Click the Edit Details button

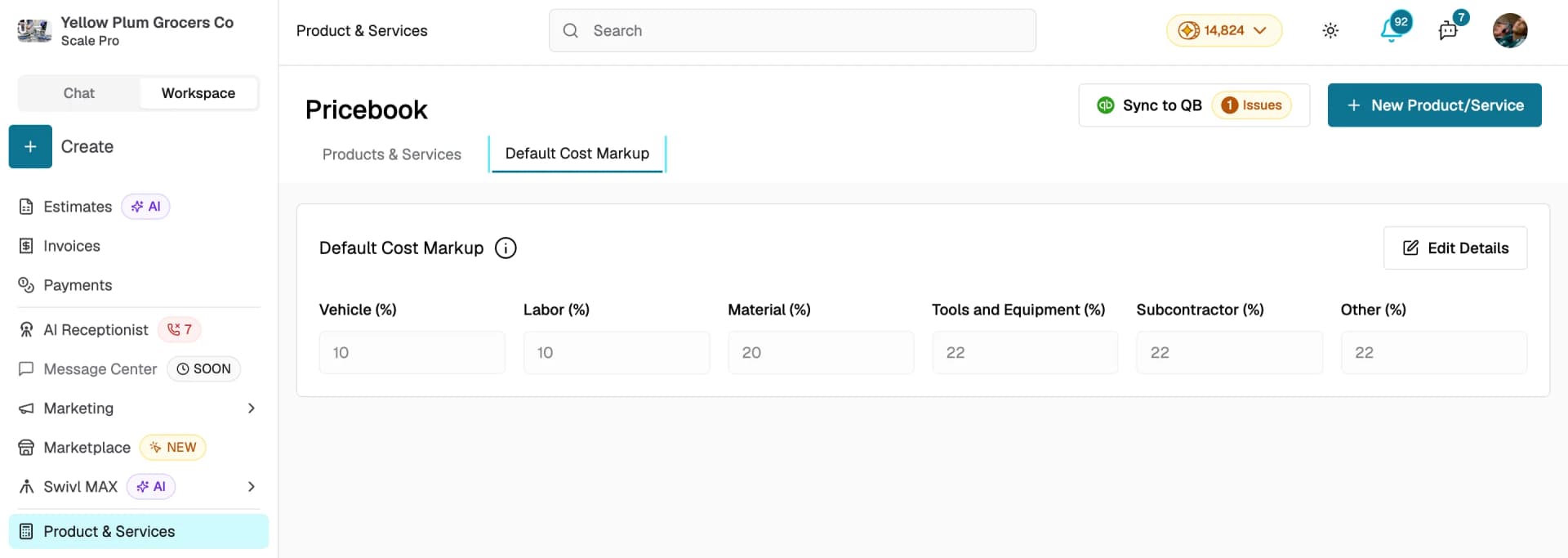coord(1455,248)
